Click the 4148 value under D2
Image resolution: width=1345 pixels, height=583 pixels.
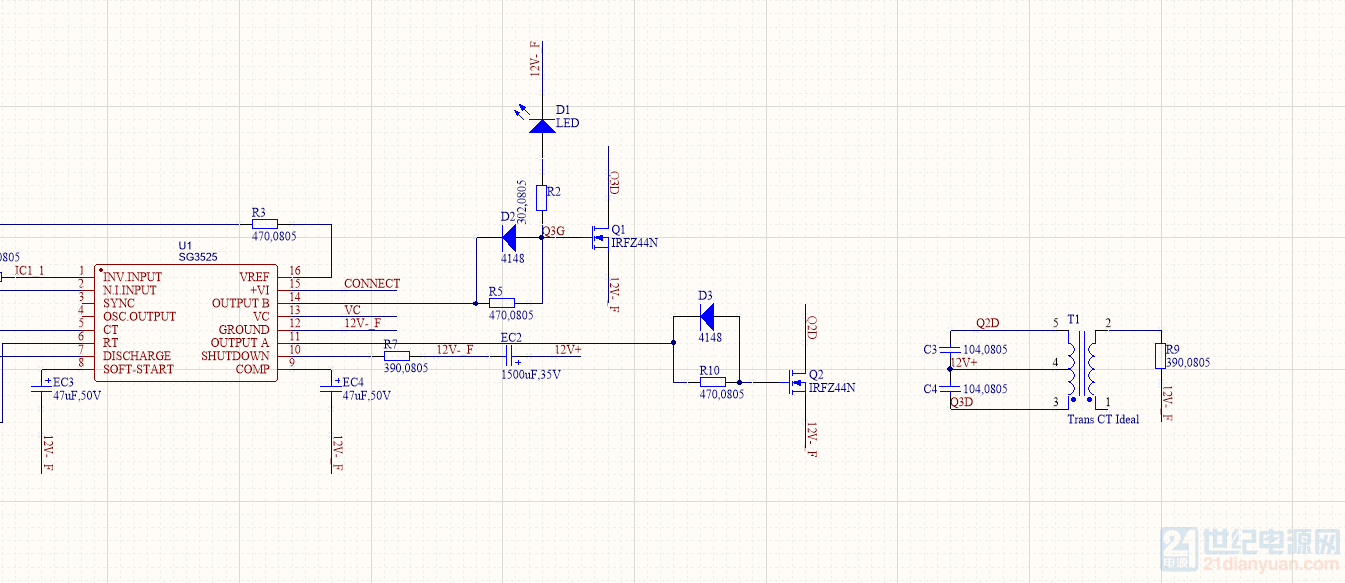(x=513, y=258)
